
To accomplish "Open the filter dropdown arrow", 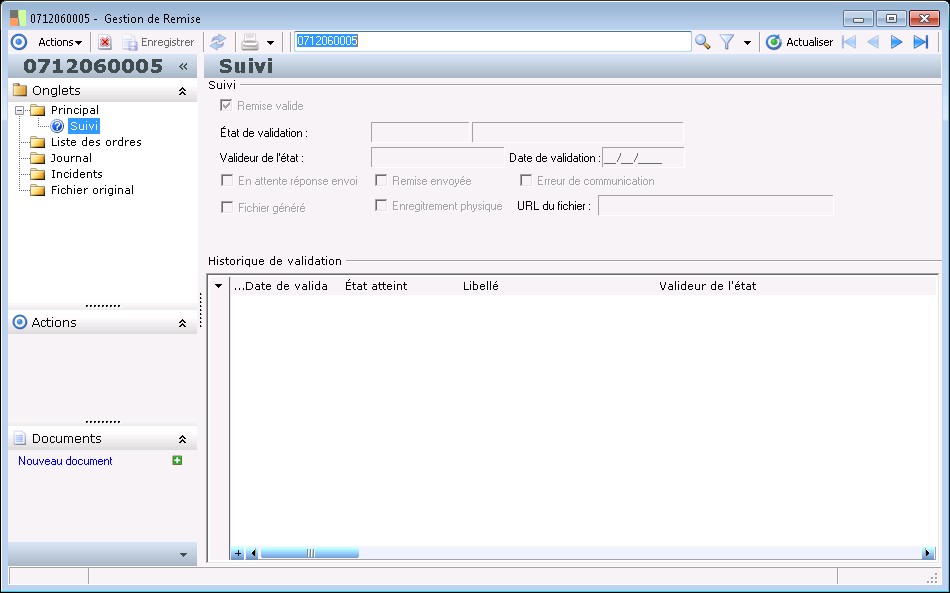I will tap(747, 42).
